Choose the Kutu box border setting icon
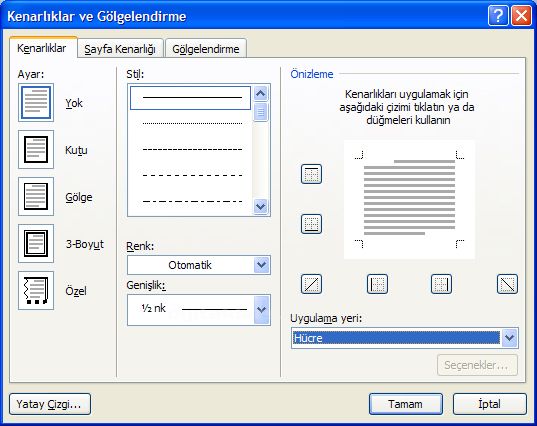 (36, 149)
